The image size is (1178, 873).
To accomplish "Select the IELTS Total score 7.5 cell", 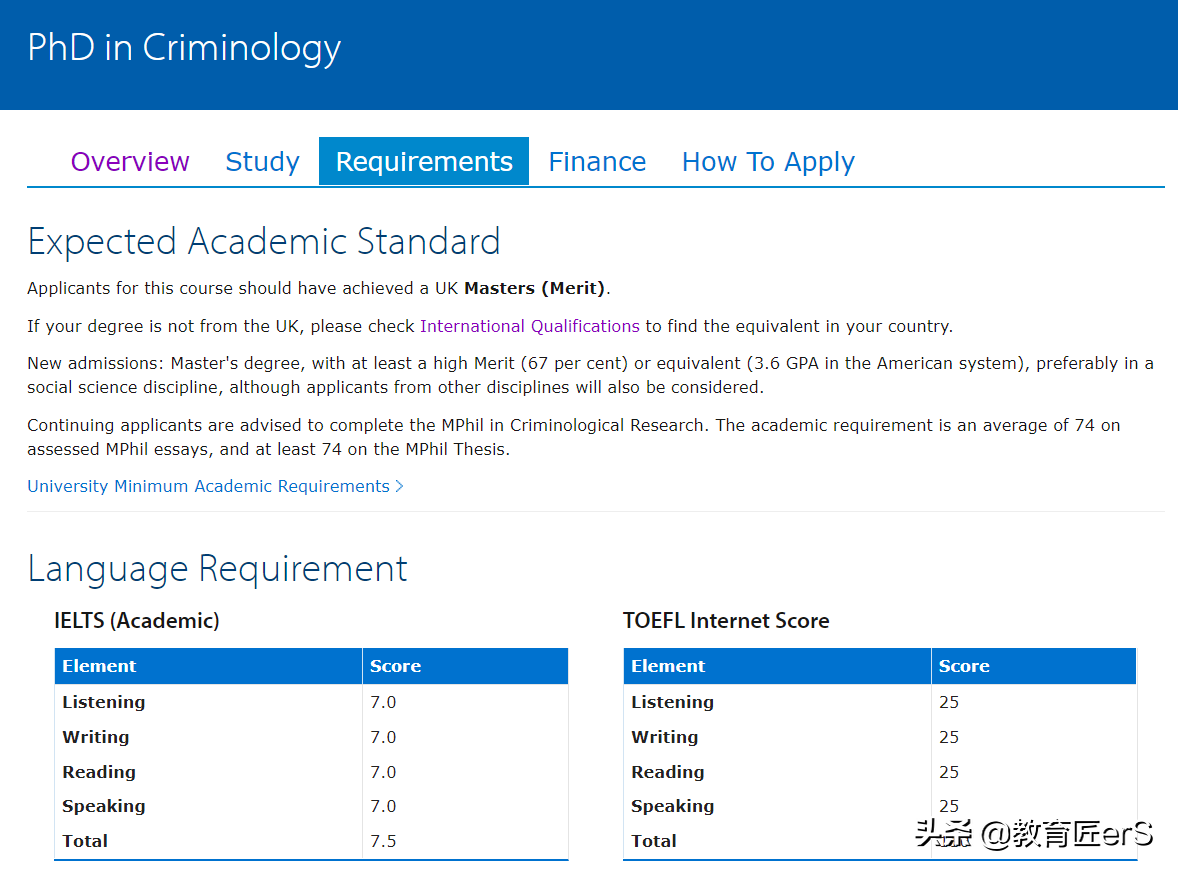I will (383, 841).
